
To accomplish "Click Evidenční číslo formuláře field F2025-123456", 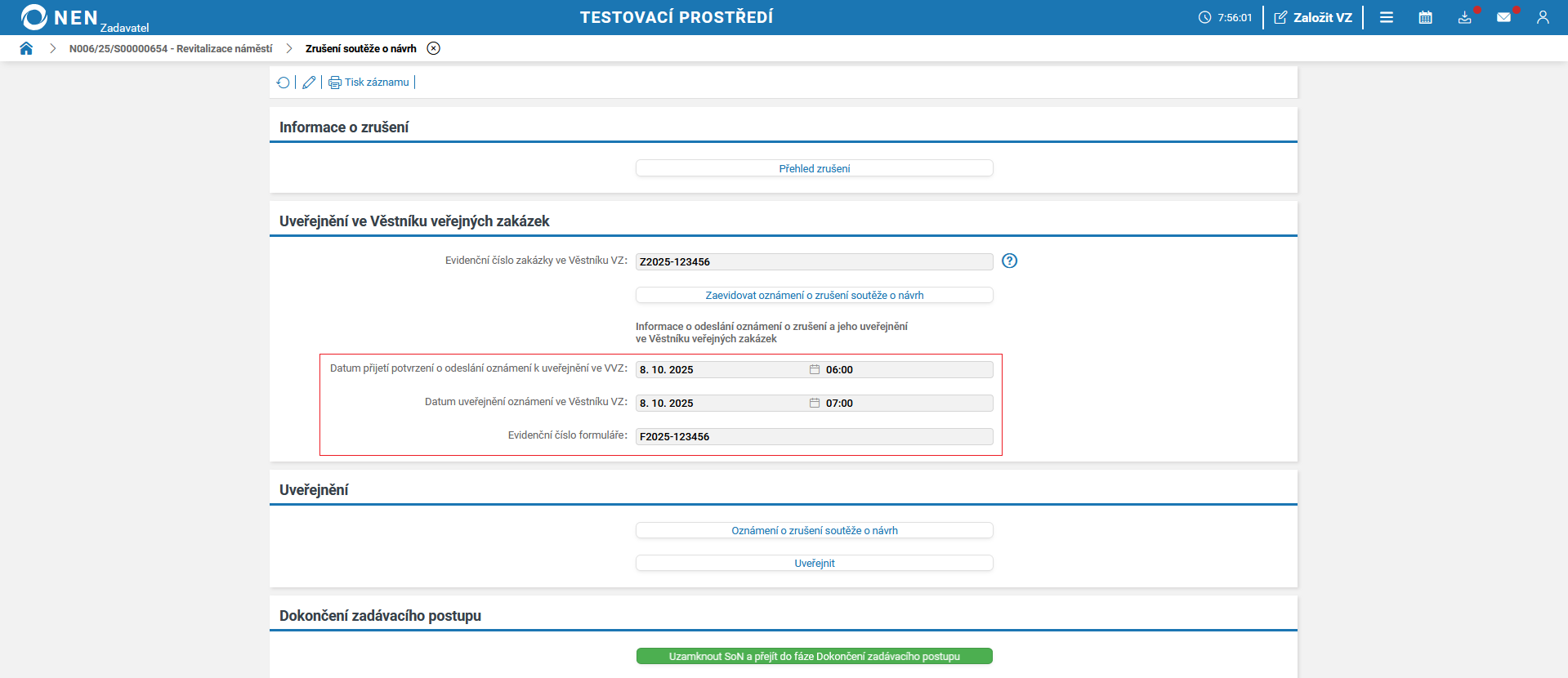I will pyautogui.click(x=815, y=436).
